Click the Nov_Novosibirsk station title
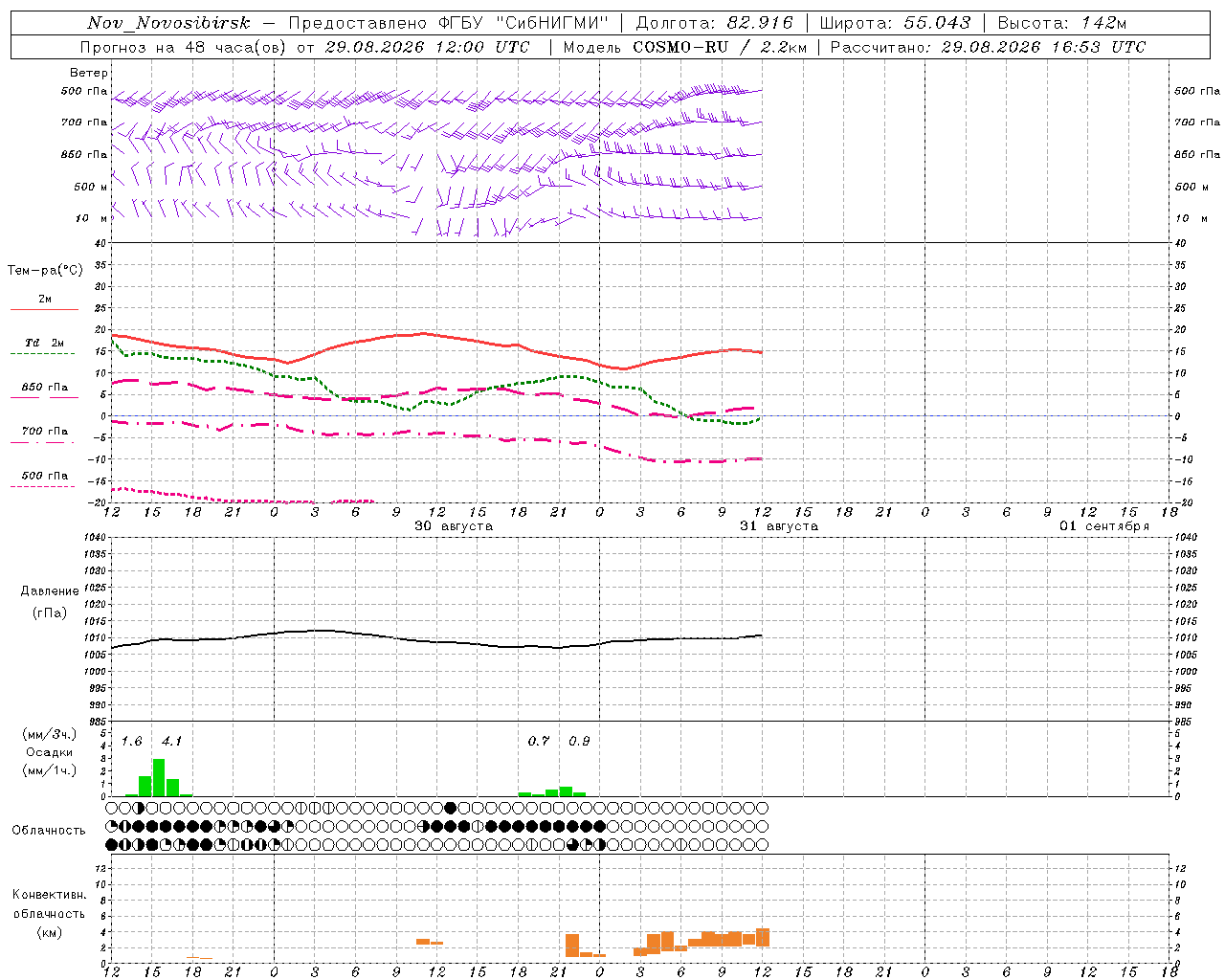Screen dimensions: 1225x980 168,23
